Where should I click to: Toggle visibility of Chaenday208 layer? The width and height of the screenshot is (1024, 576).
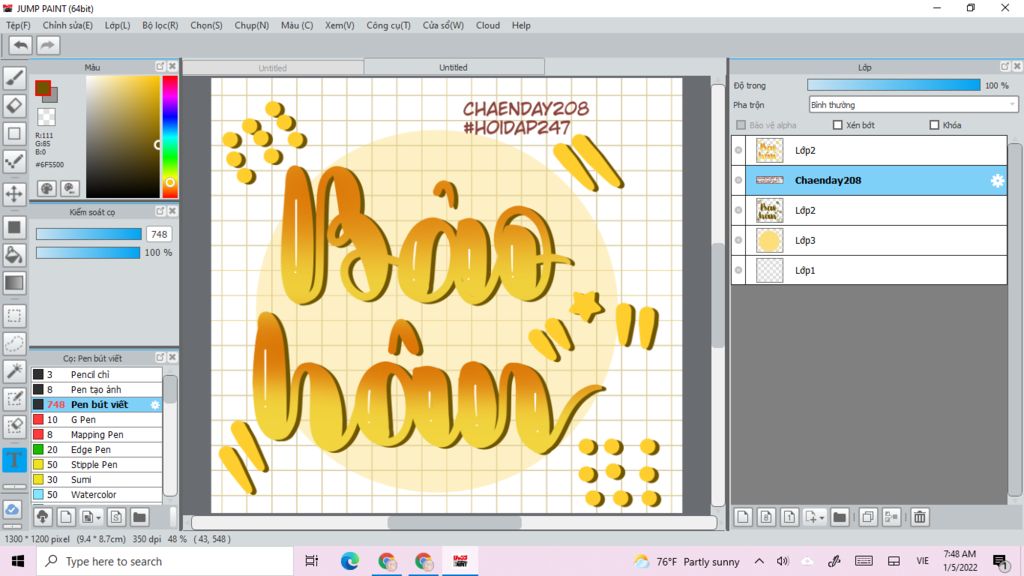[739, 180]
